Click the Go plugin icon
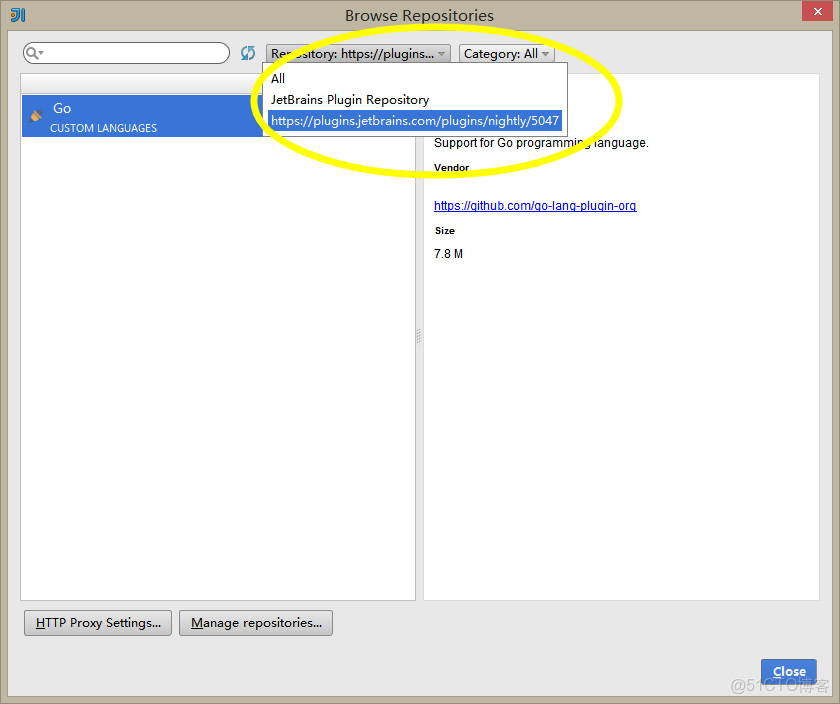This screenshot has height=704, width=840. tap(36, 115)
